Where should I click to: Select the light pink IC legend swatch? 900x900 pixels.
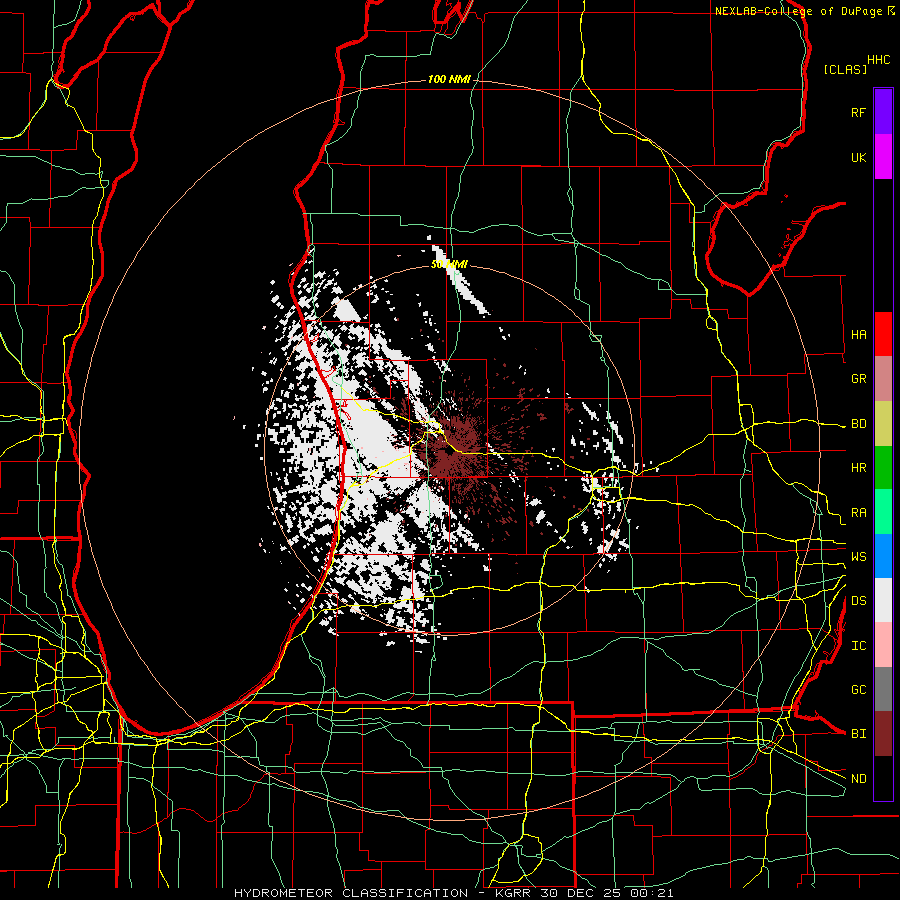click(883, 645)
